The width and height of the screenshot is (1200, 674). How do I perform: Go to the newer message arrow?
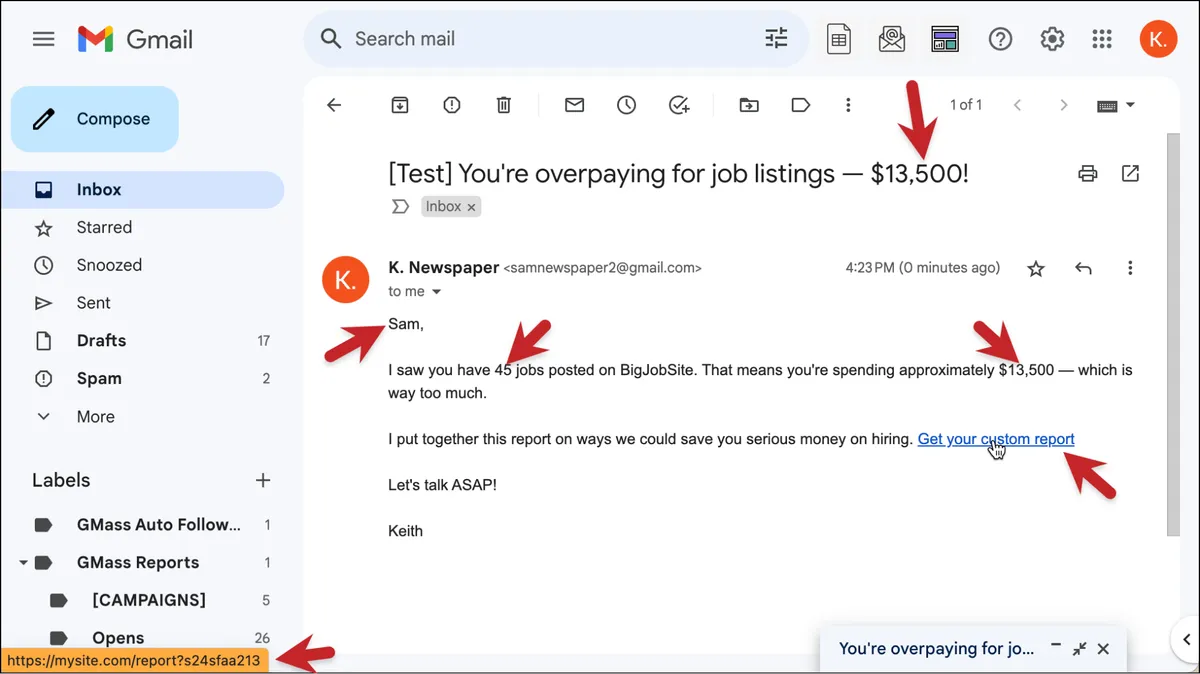click(1017, 105)
